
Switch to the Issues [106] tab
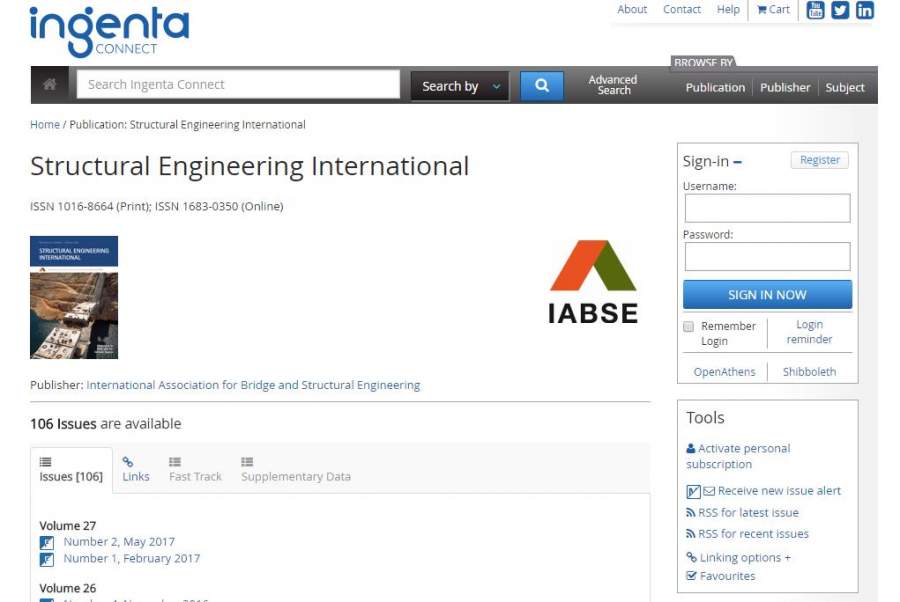(71, 469)
